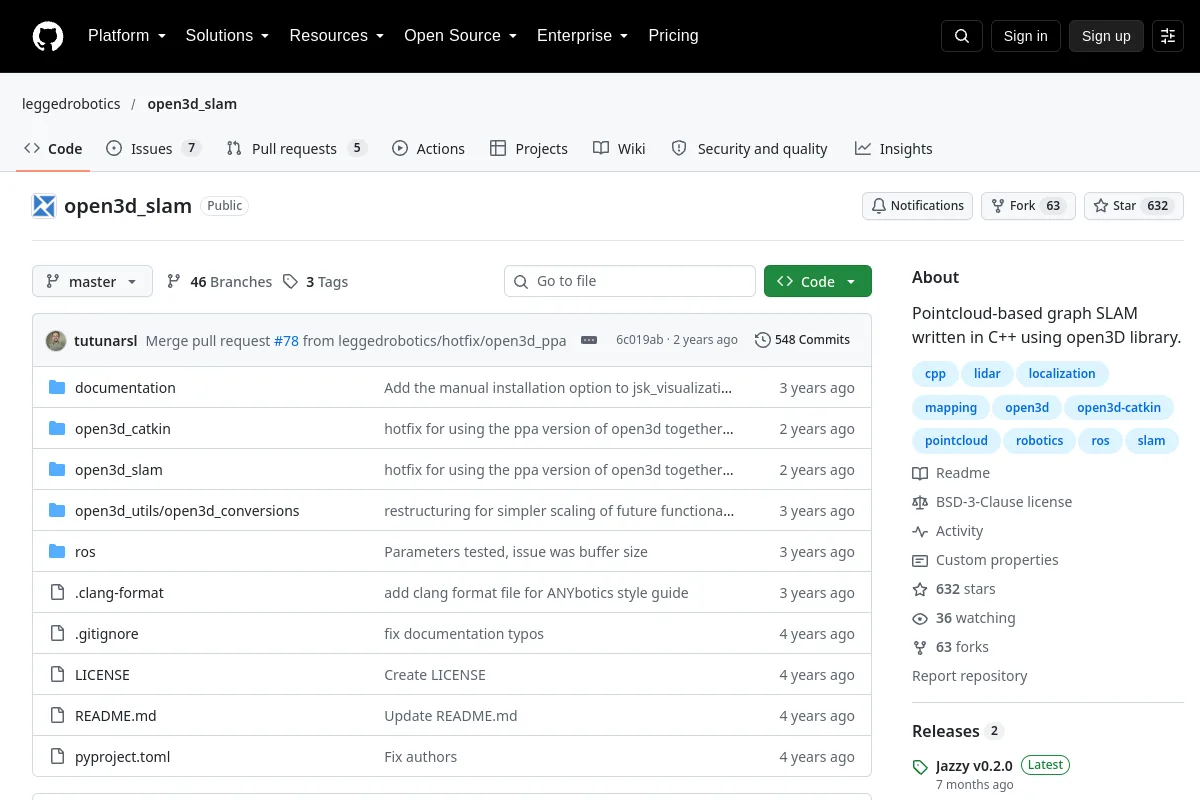Open the Open Source dropdown
Viewport: 1200px width, 800px height.
coord(460,36)
